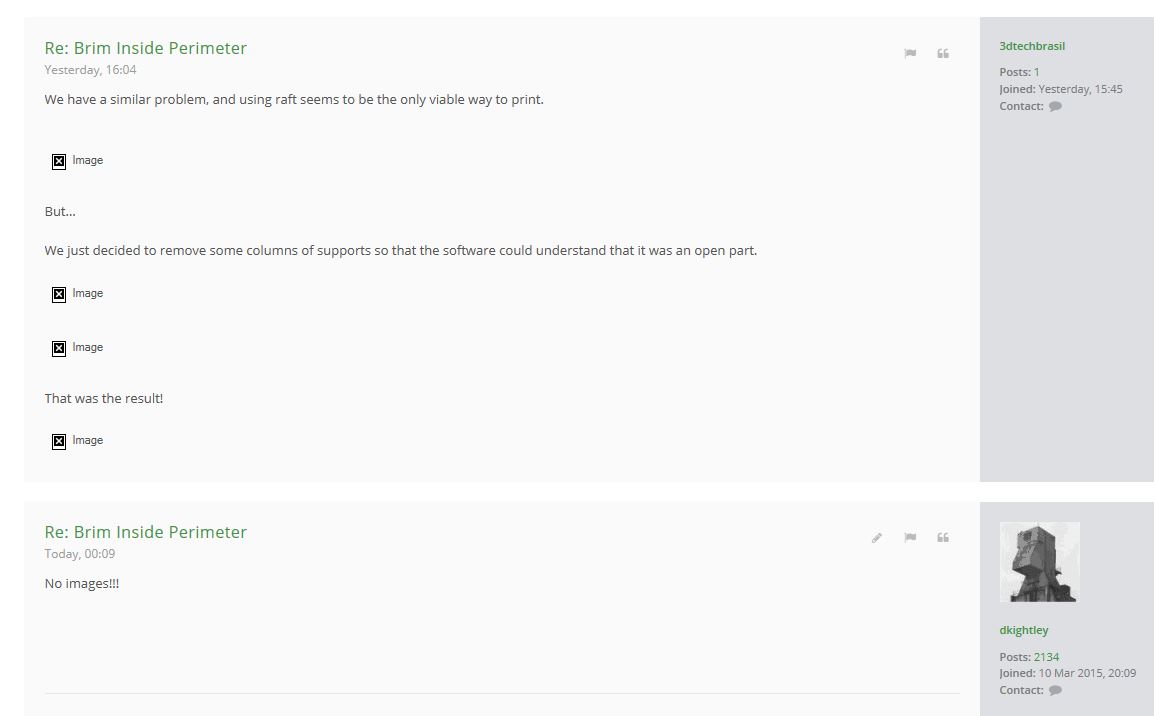
Task: Click dkightley's avatar image
Action: pyautogui.click(x=1039, y=562)
